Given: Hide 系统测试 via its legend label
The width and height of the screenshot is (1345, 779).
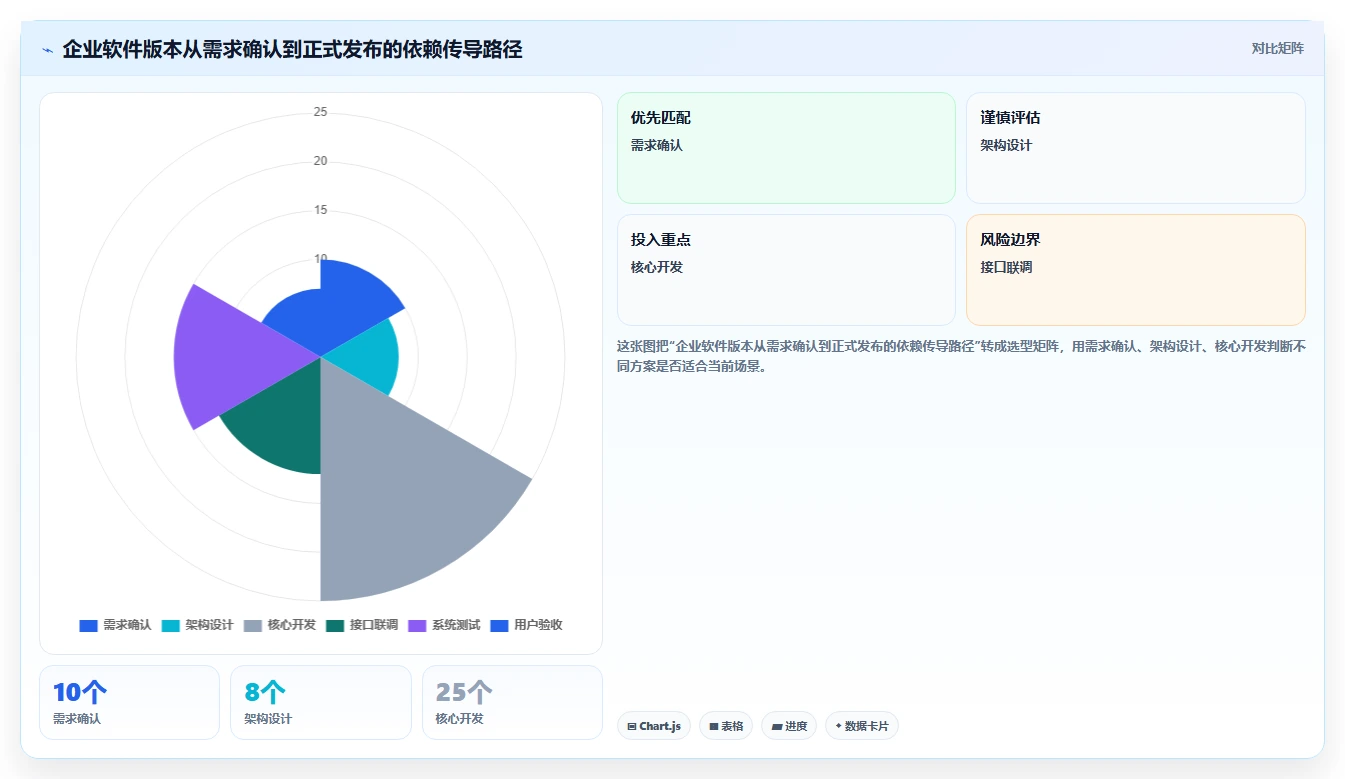Looking at the screenshot, I should pyautogui.click(x=456, y=625).
